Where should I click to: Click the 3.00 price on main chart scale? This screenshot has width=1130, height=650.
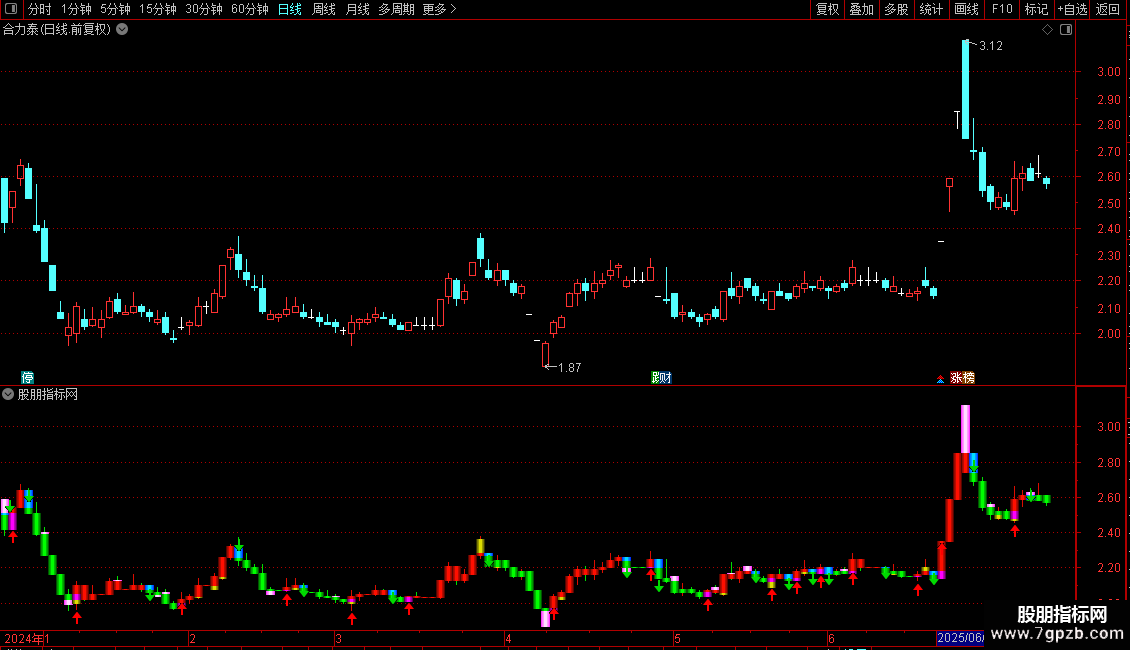[1108, 71]
